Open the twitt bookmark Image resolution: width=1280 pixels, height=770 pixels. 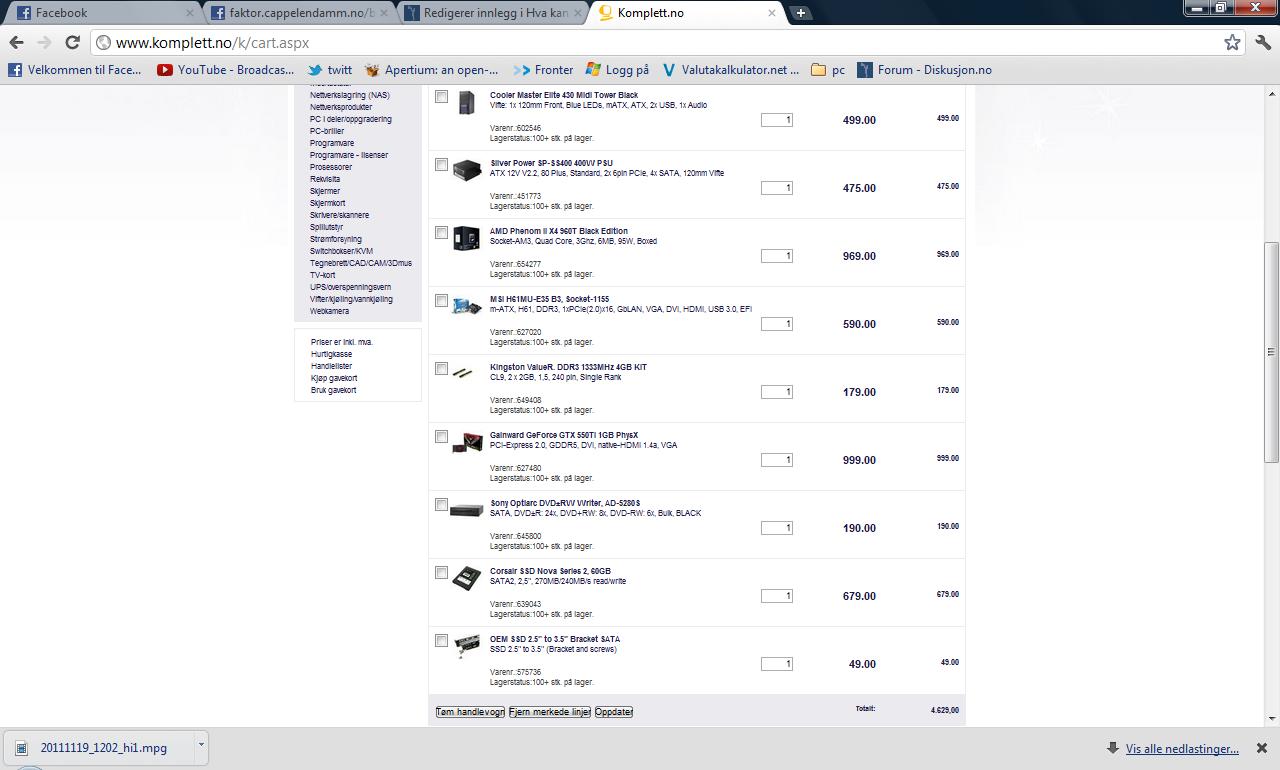(330, 70)
